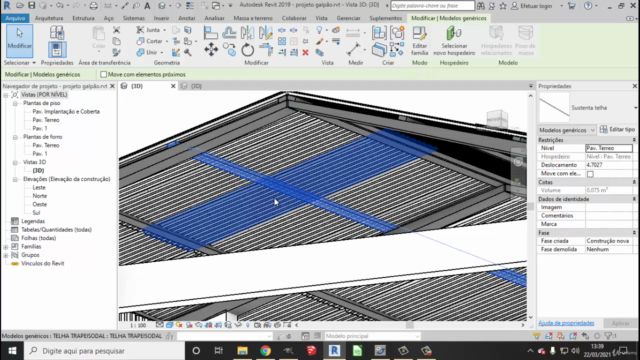This screenshot has height=360, width=640.
Task: Open the Arquivo menu
Action: 15,18
